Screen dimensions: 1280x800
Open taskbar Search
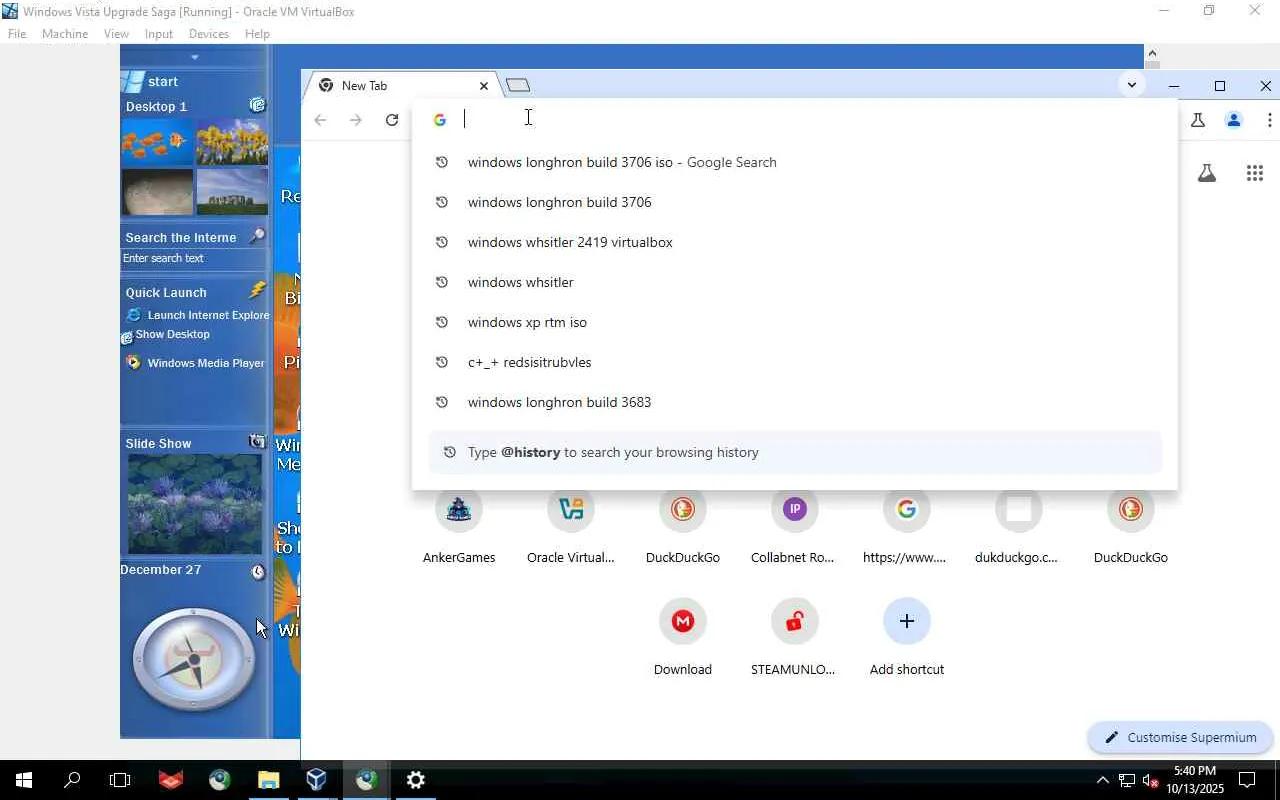coord(72,780)
